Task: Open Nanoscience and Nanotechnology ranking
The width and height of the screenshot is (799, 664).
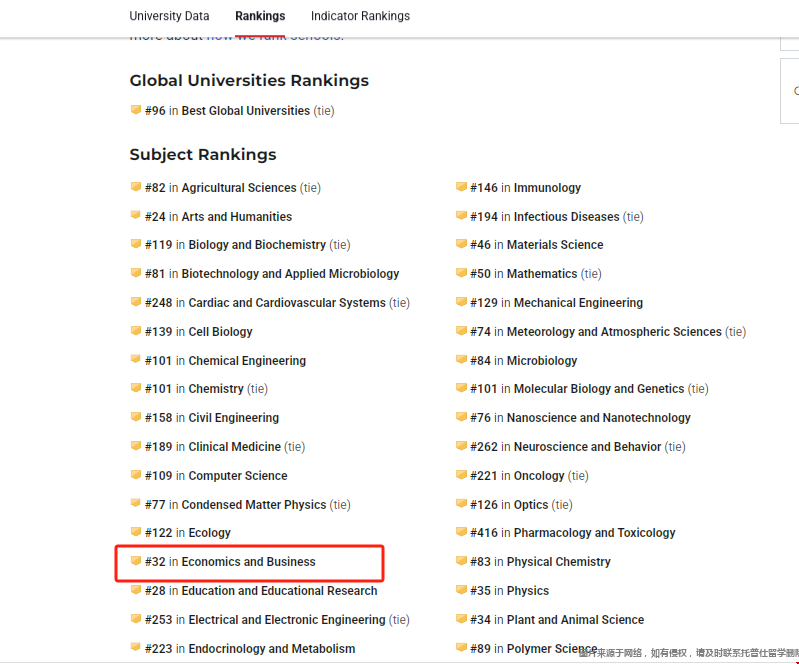Action: (x=599, y=418)
